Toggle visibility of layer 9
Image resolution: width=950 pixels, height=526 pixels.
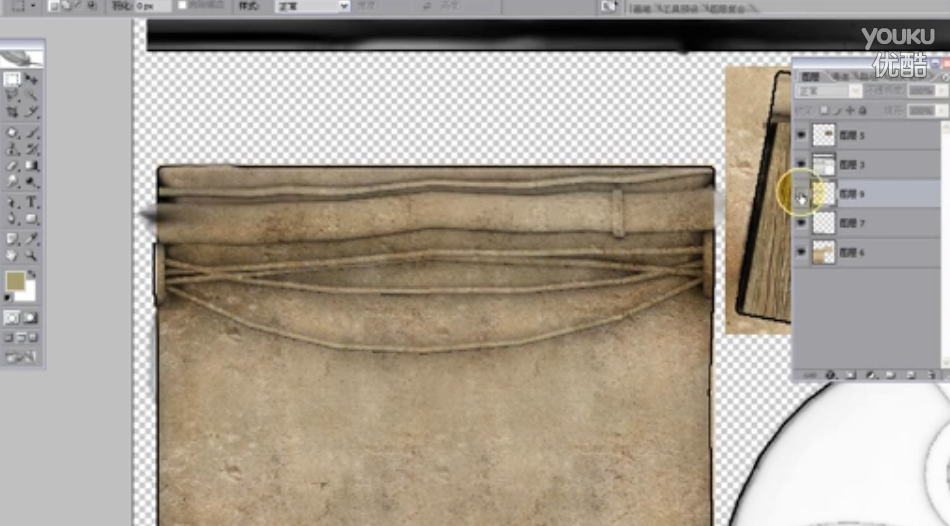click(801, 194)
